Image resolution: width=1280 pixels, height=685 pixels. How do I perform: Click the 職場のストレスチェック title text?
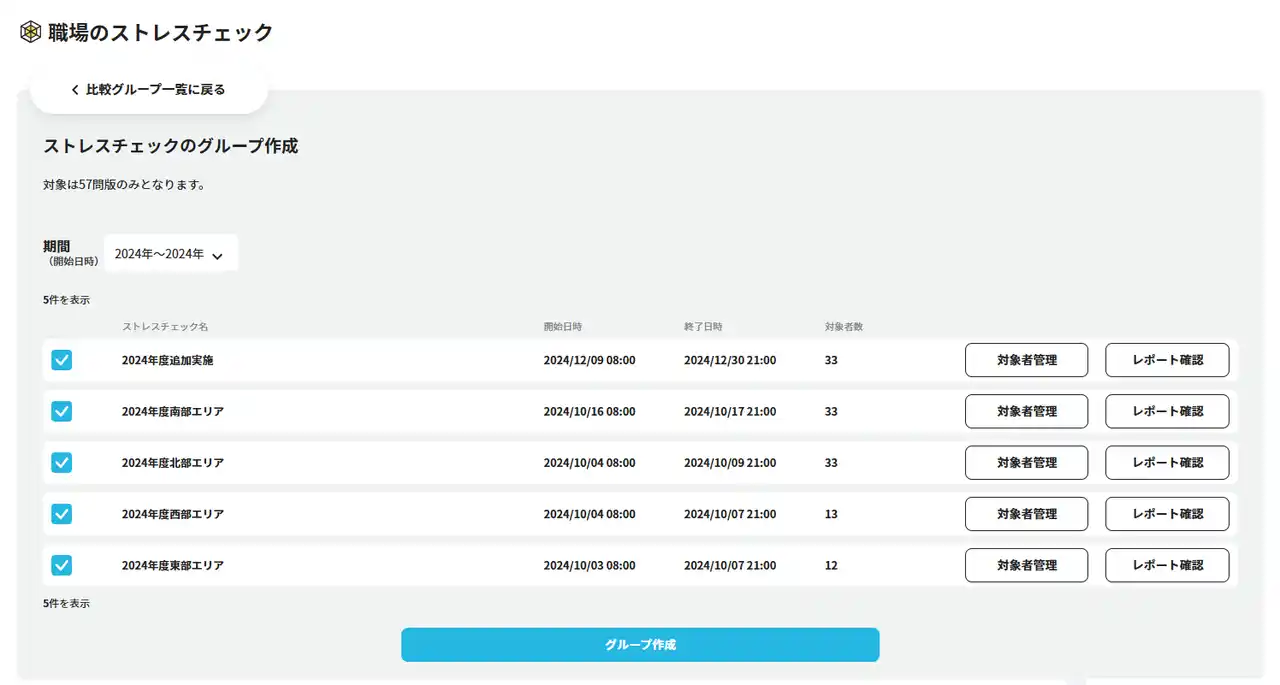162,32
